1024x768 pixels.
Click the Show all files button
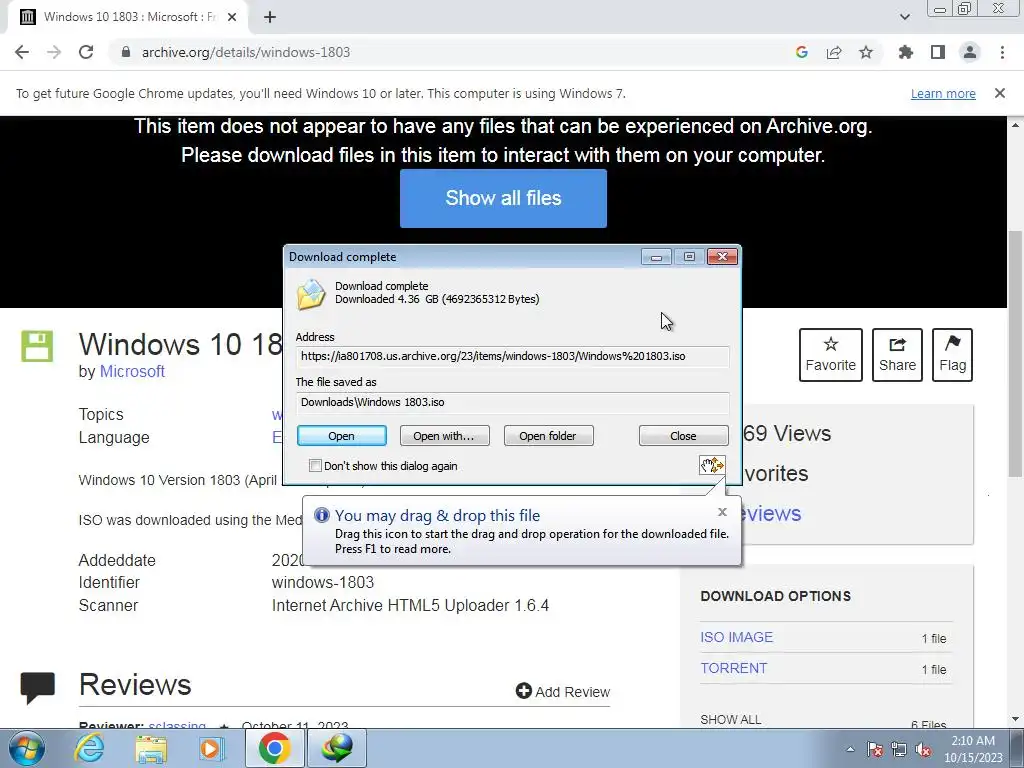503,199
